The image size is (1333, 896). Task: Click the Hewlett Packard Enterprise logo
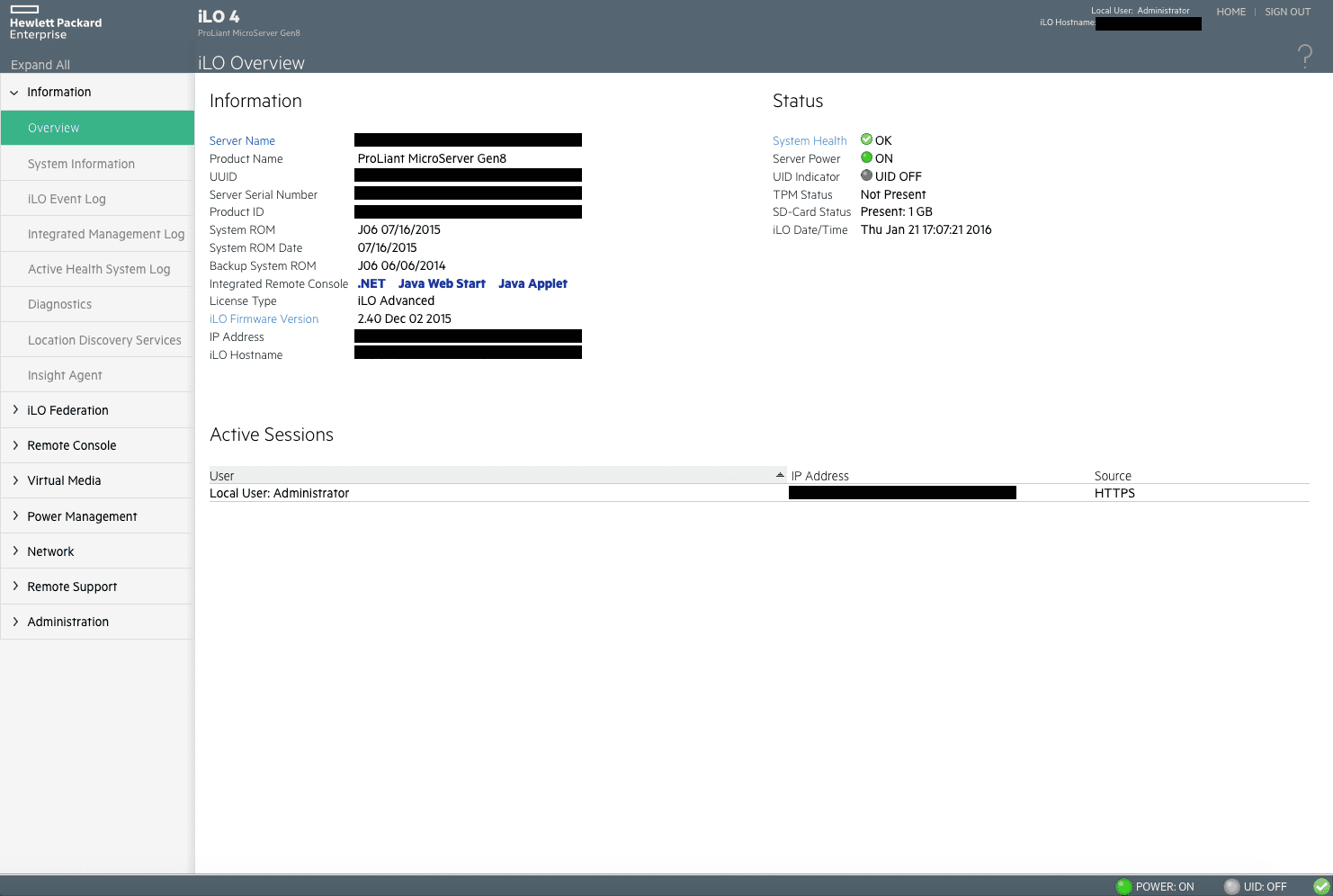tap(55, 23)
